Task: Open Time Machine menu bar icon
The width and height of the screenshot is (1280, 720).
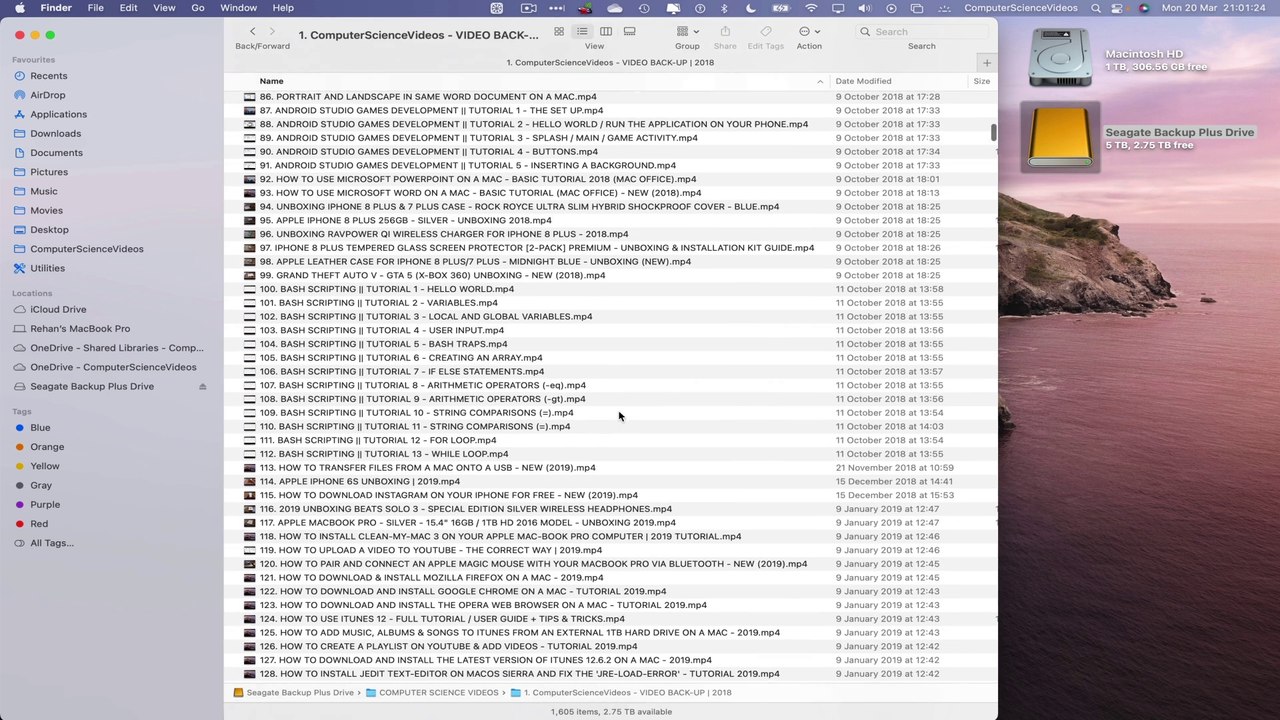Action: [644, 8]
